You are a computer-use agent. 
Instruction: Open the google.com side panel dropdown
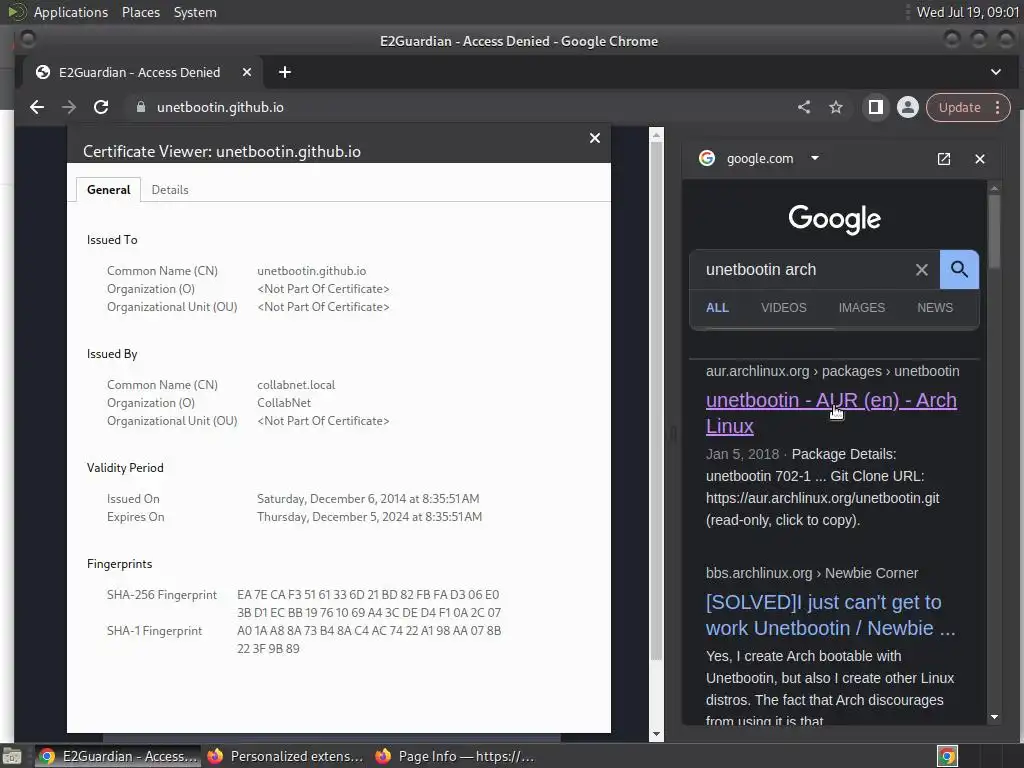[x=815, y=158]
